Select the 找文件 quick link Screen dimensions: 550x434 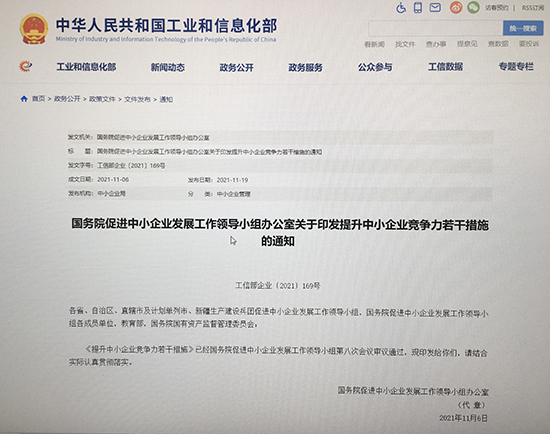coord(405,44)
